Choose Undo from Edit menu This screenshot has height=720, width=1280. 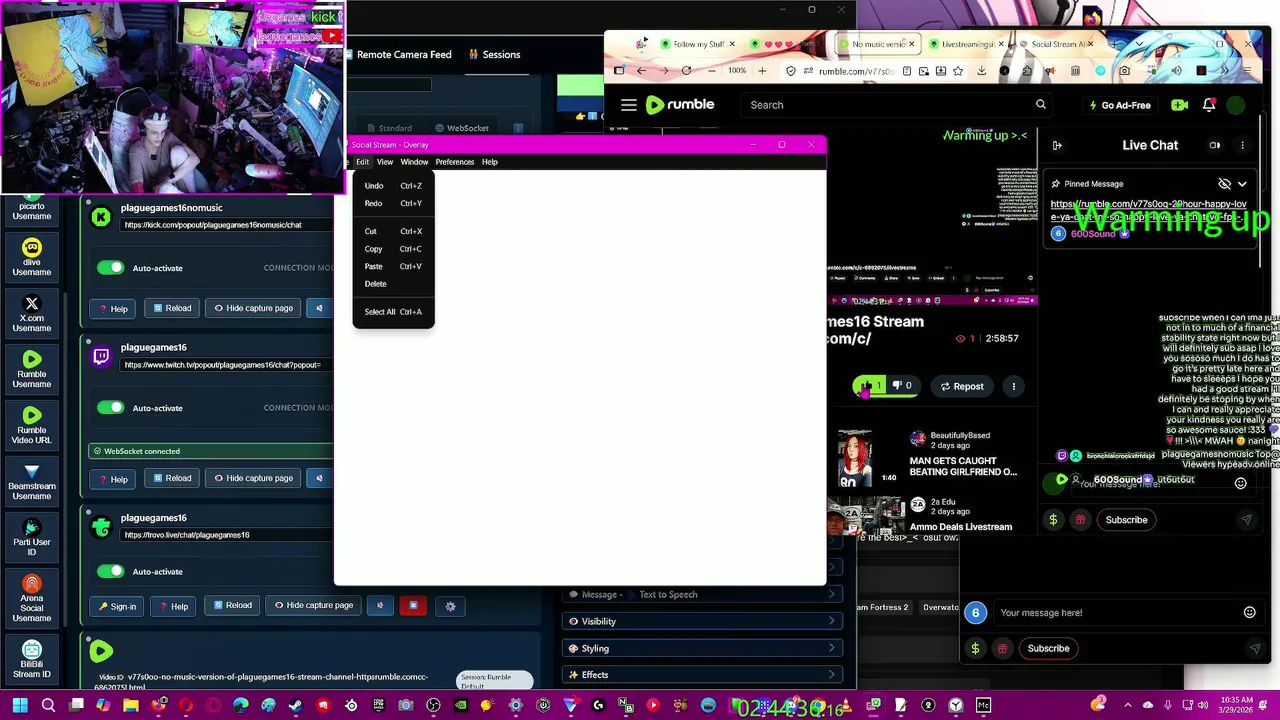tap(393, 186)
